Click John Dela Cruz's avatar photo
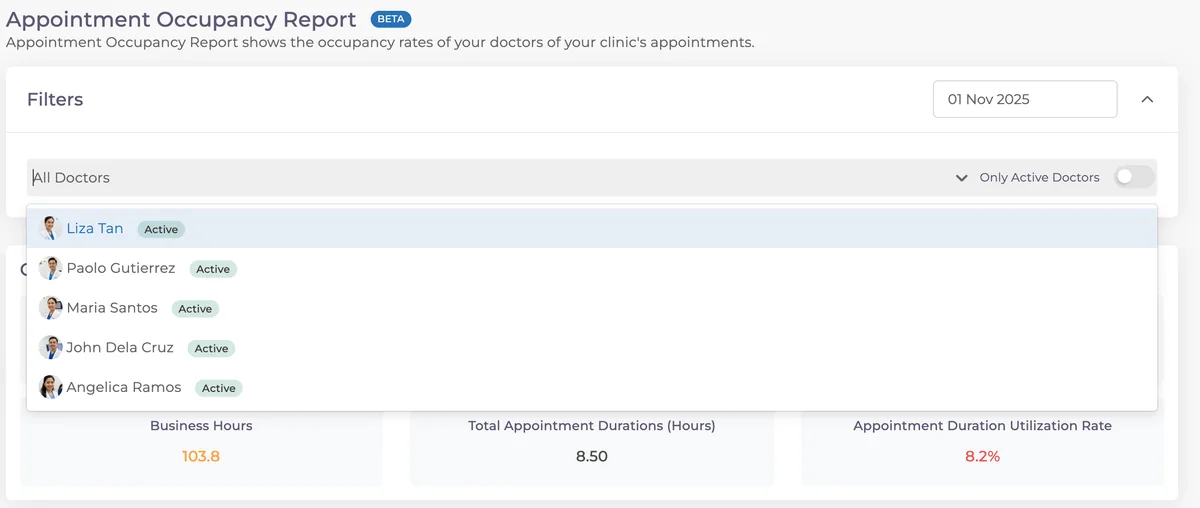This screenshot has width=1200, height=508. coord(50,348)
